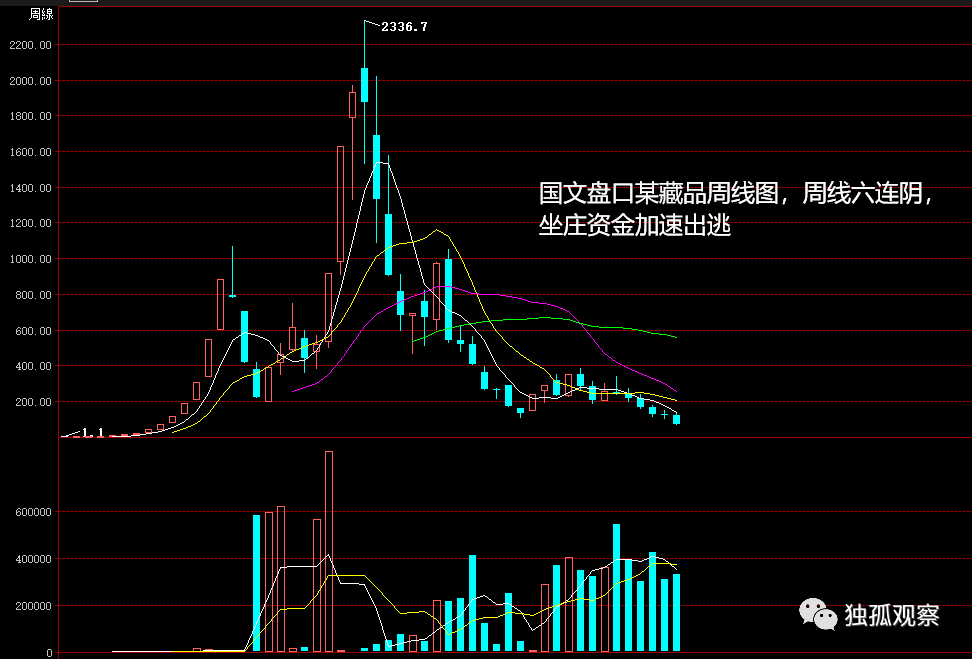Click the 200000 volume axis value
This screenshot has height=659, width=972.
click(x=34, y=606)
